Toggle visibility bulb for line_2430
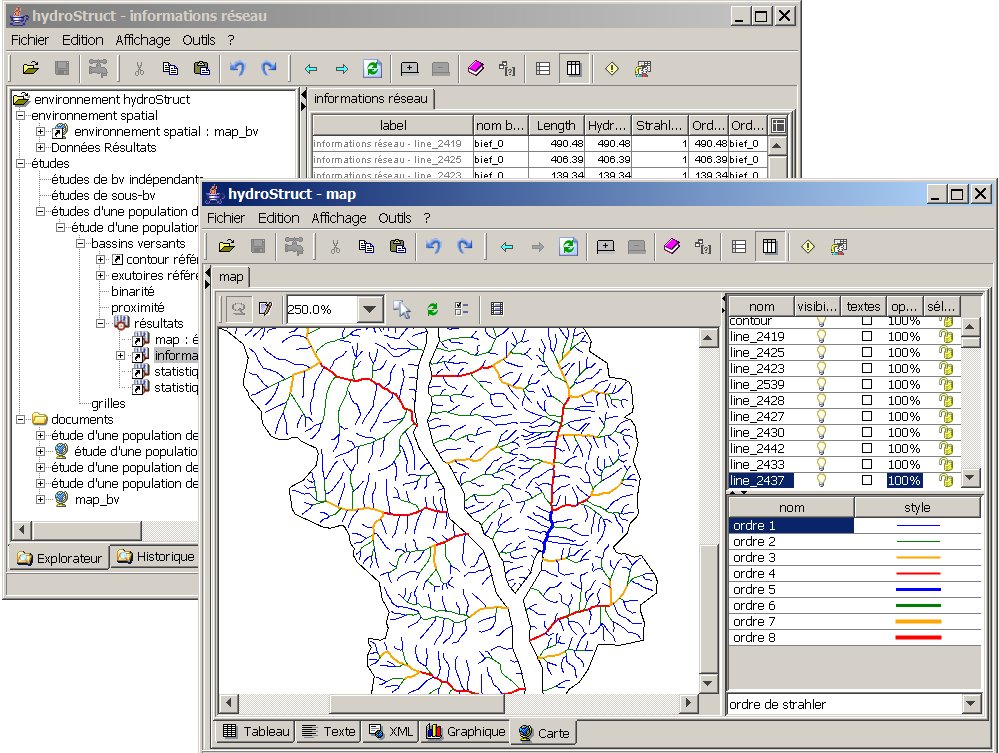999x753 pixels. click(x=821, y=432)
